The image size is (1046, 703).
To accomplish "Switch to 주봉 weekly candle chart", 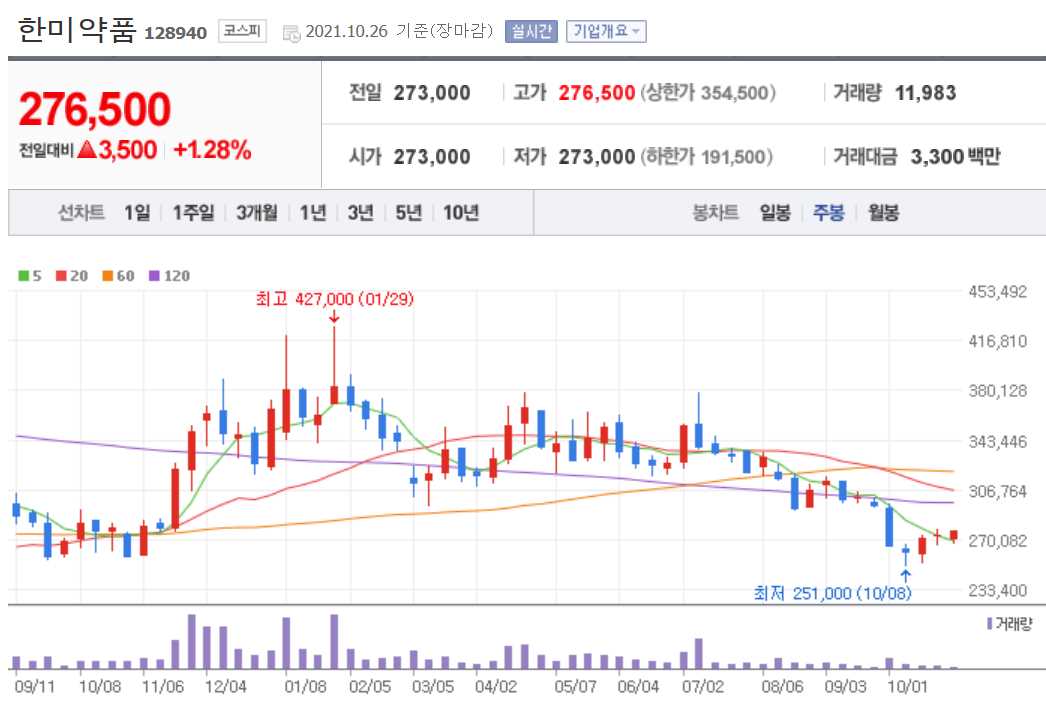I will click(x=829, y=213).
